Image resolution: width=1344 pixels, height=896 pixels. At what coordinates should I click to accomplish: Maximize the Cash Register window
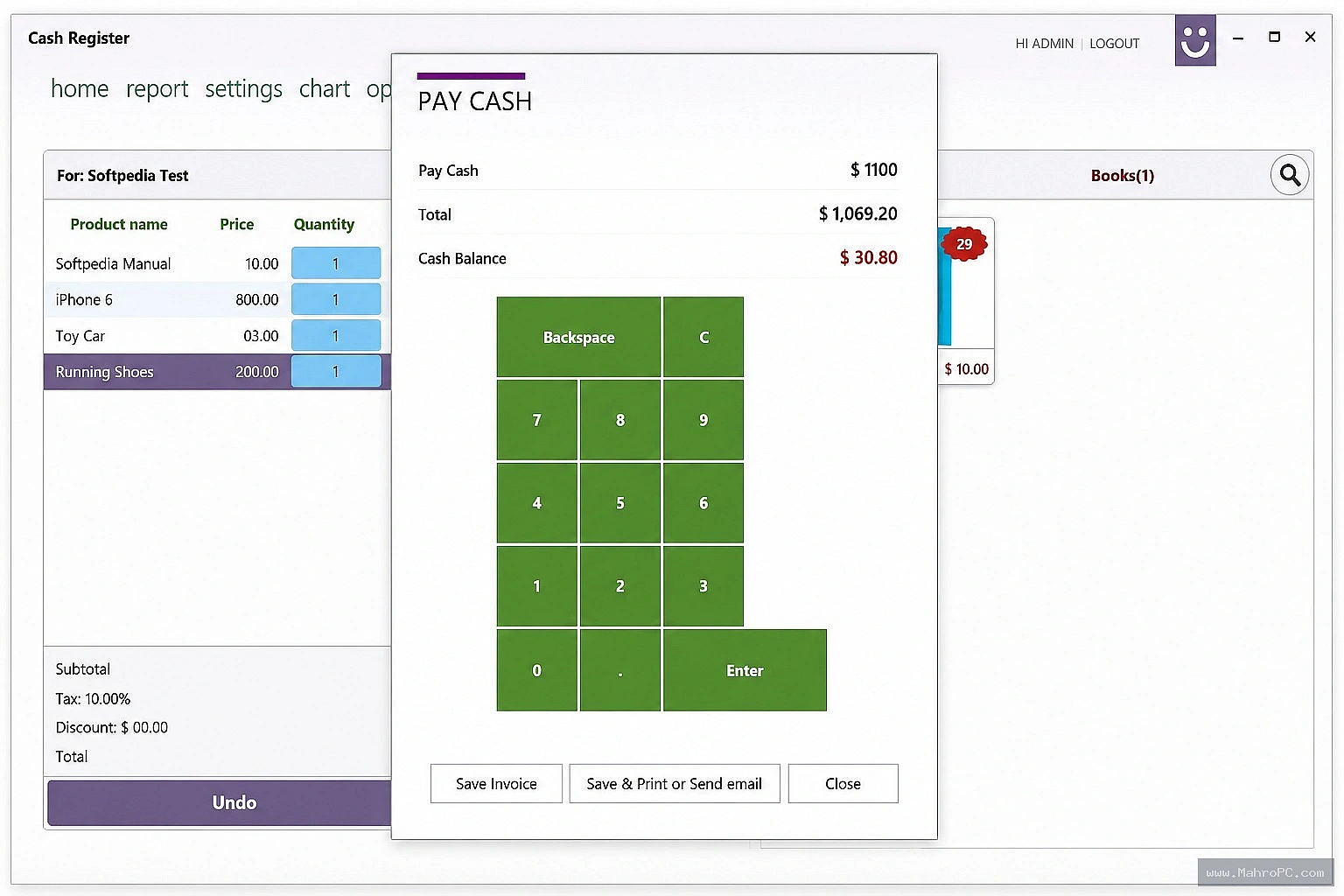coord(1274,38)
